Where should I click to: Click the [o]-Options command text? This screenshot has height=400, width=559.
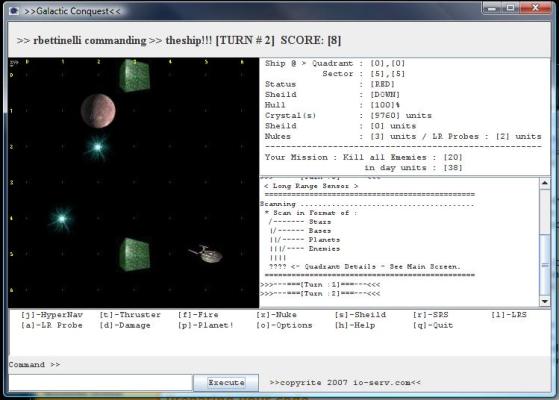pos(284,325)
